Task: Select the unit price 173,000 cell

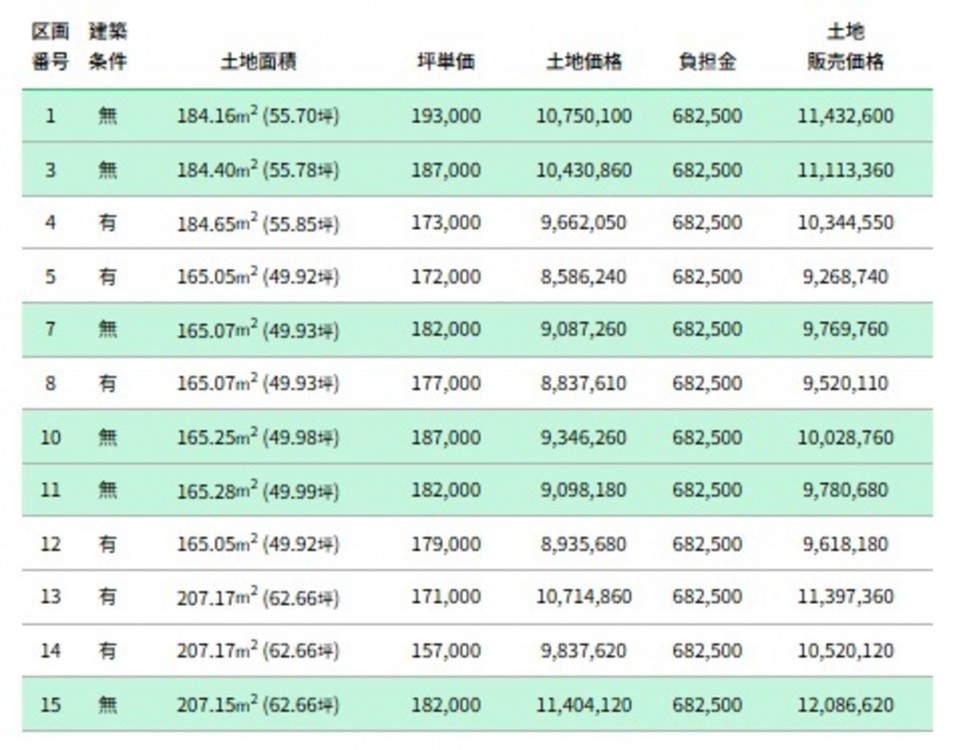Action: pyautogui.click(x=445, y=223)
